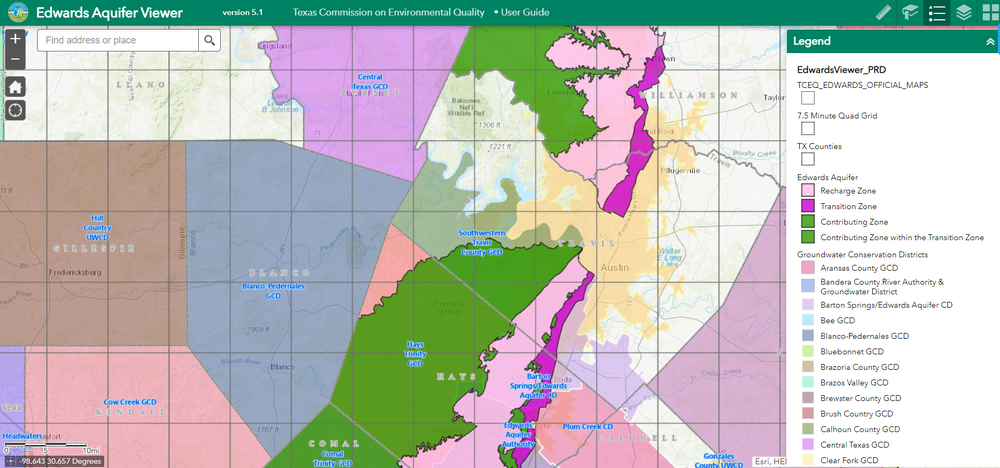Screen dimensions: 1000x468
Task: Zoom out of the map
Action: [x=15, y=60]
